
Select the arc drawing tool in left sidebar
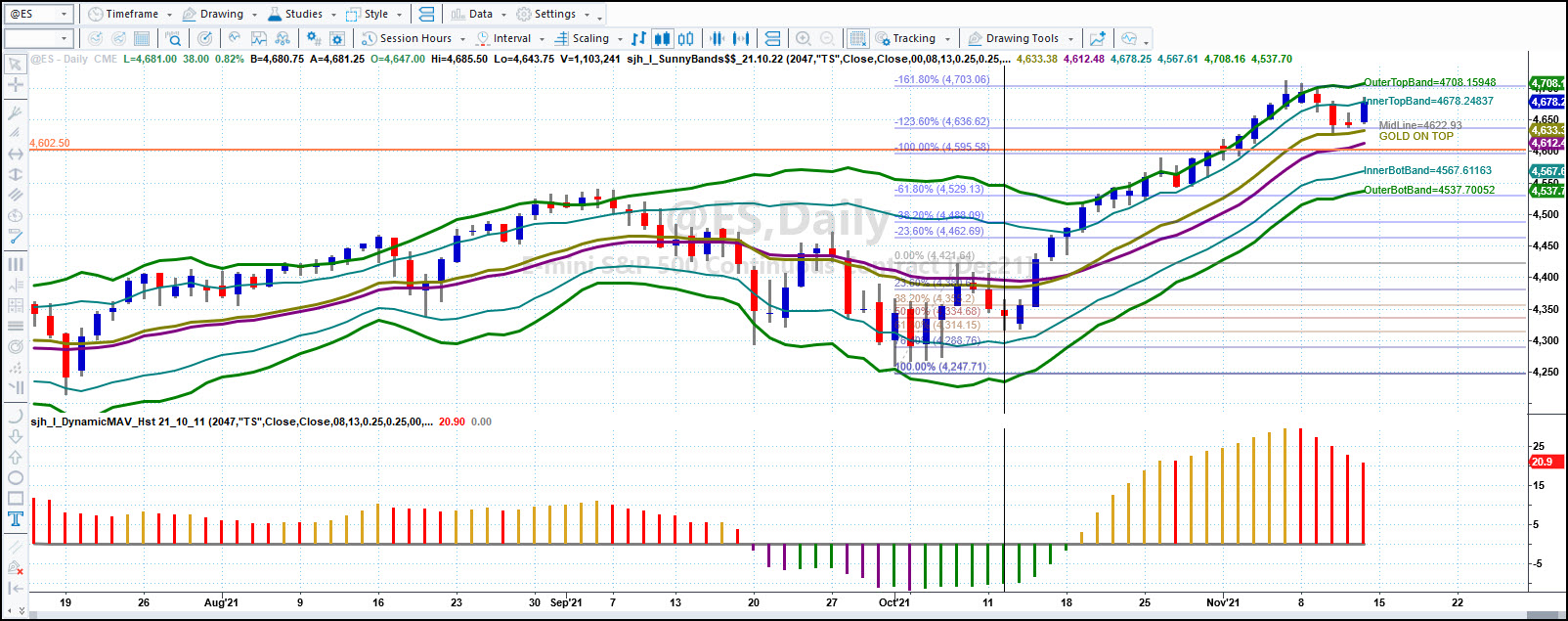tap(16, 416)
